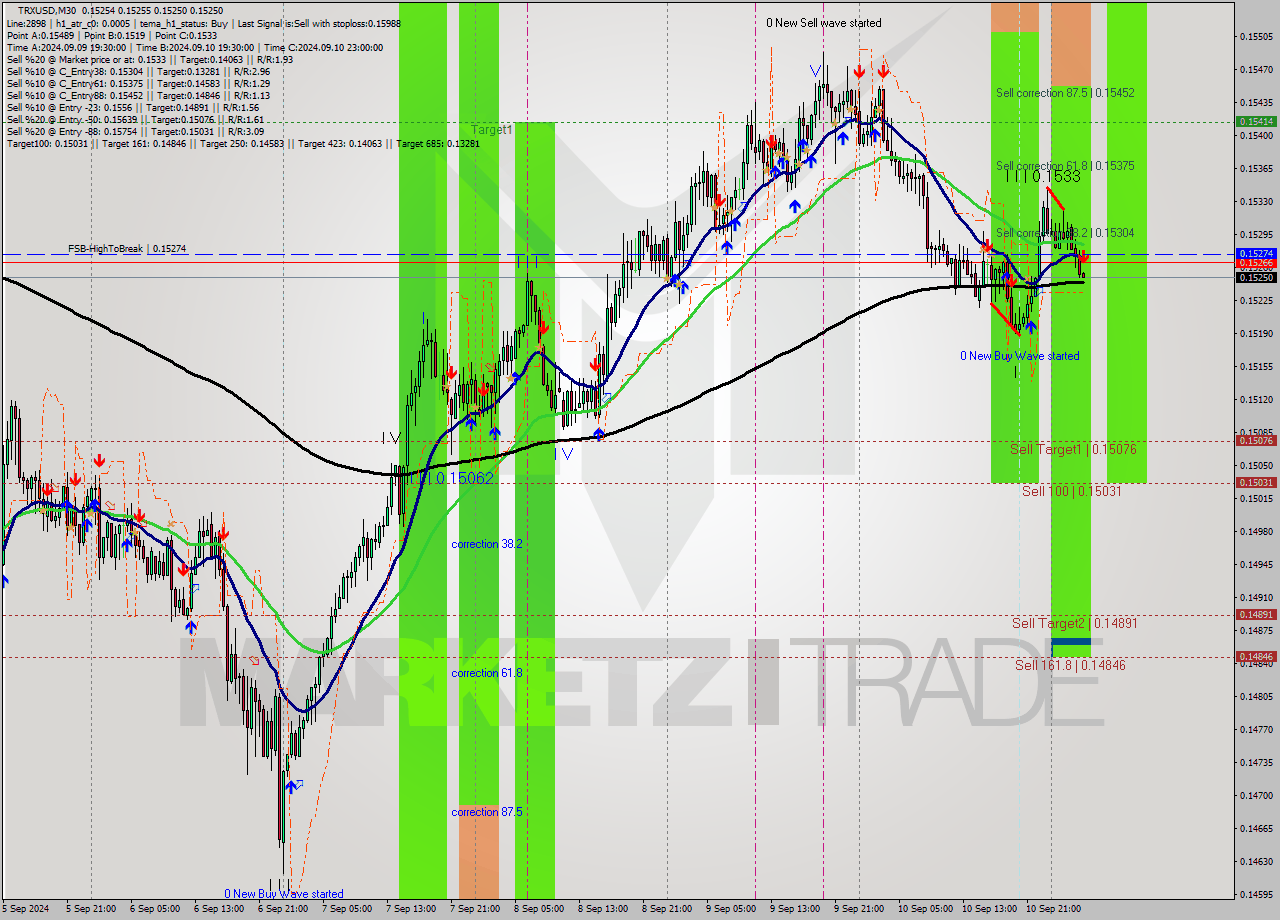This screenshot has width=1280, height=920.
Task: Click the 'Sell Target2 | 0.14891' label
Action: (1074, 623)
